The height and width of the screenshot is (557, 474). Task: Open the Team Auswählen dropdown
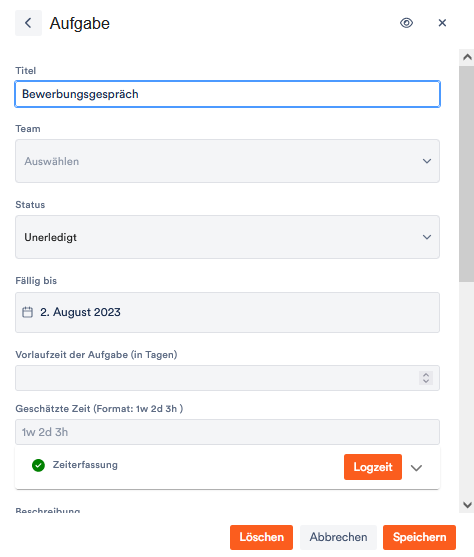pos(227,161)
